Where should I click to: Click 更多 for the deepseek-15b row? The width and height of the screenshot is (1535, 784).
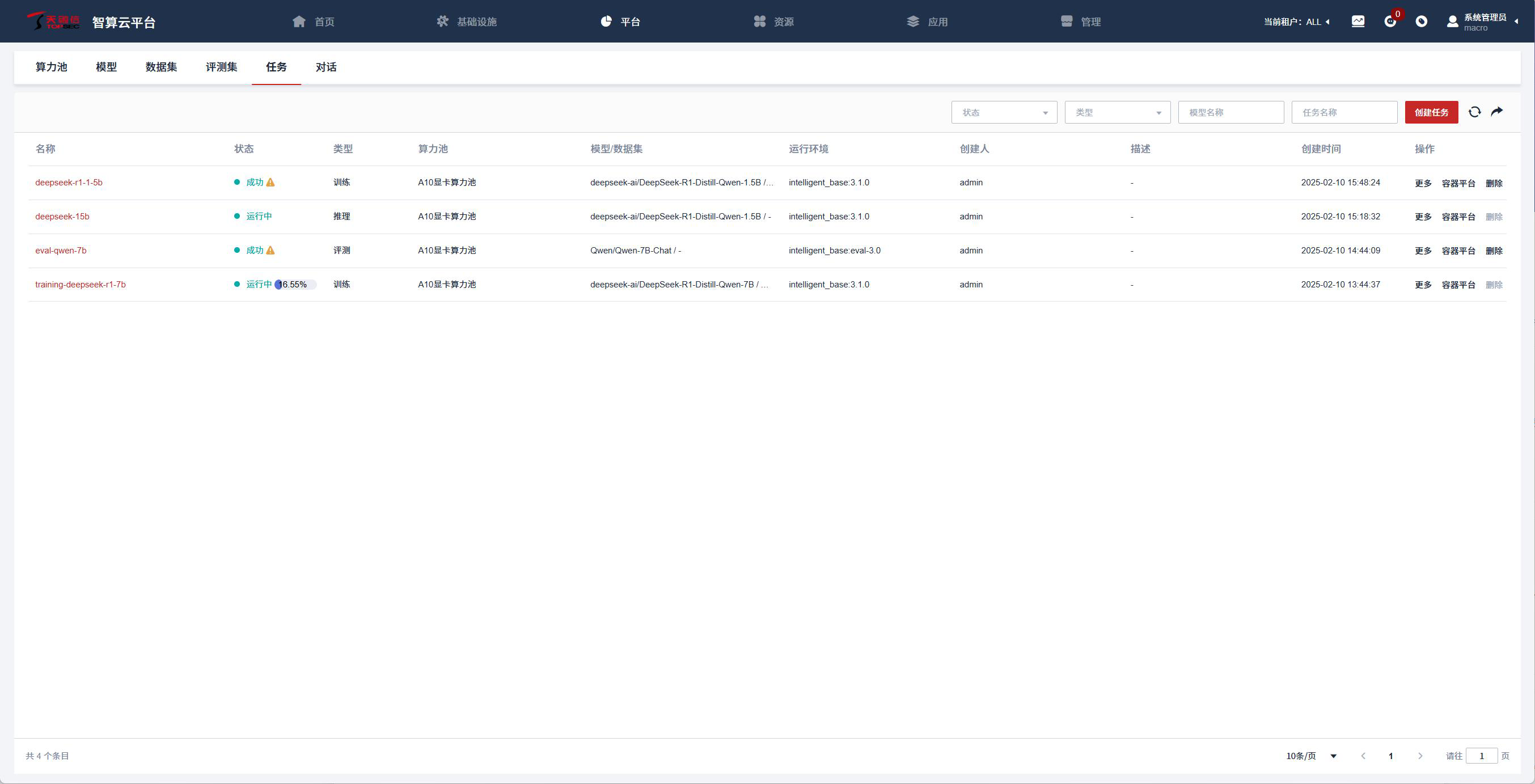(x=1423, y=217)
